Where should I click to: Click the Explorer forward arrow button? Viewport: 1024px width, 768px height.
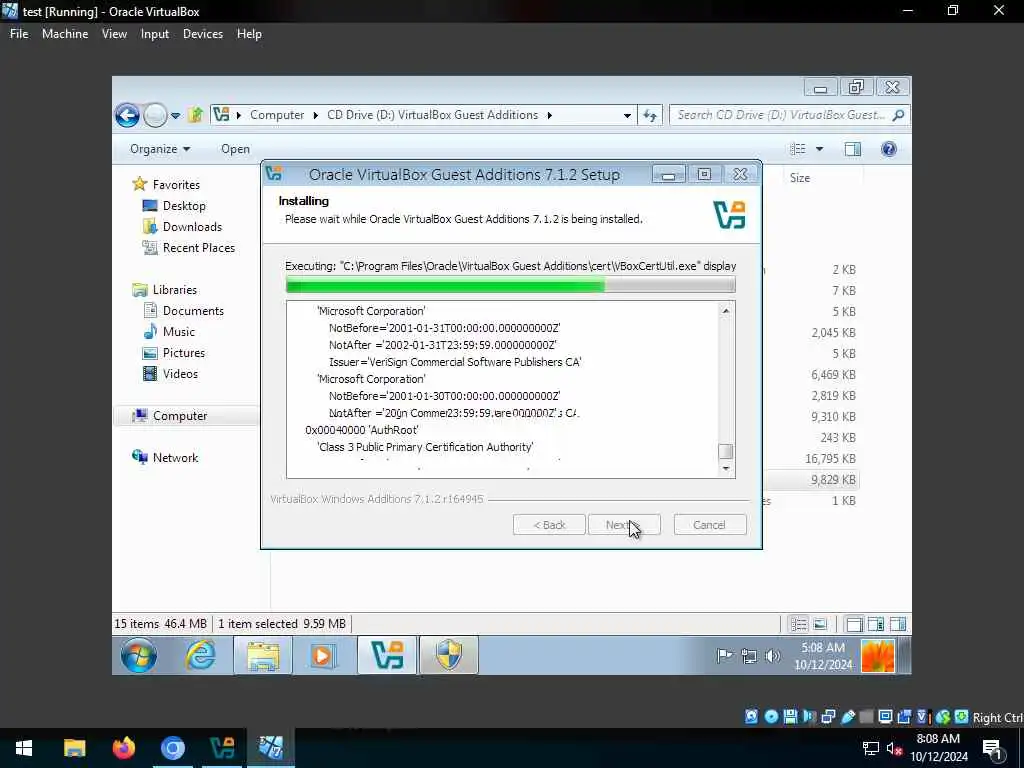click(155, 116)
